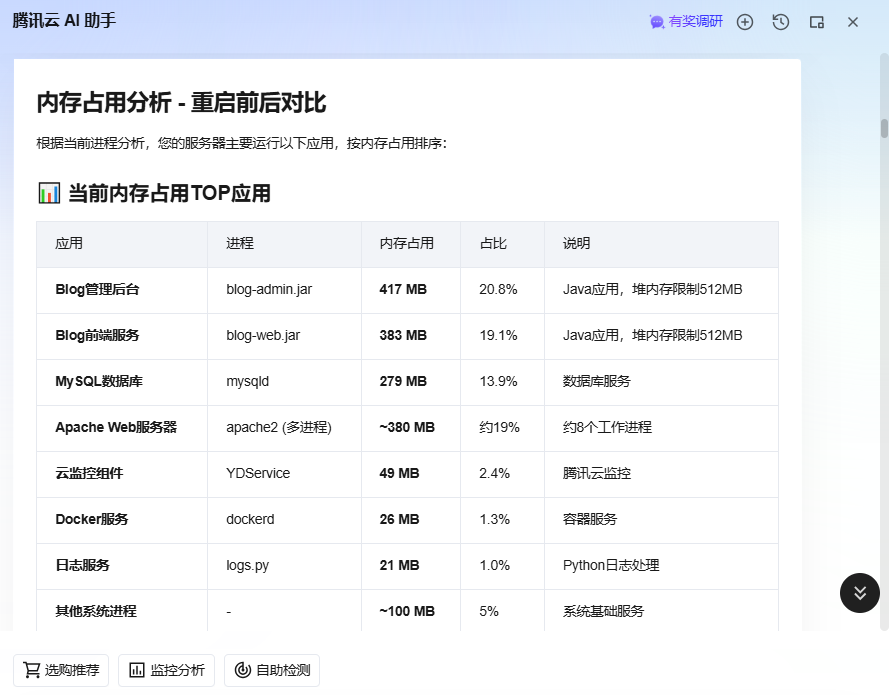This screenshot has width=889, height=695.
Task: Click the MySQL数据库 row name
Action: point(98,382)
